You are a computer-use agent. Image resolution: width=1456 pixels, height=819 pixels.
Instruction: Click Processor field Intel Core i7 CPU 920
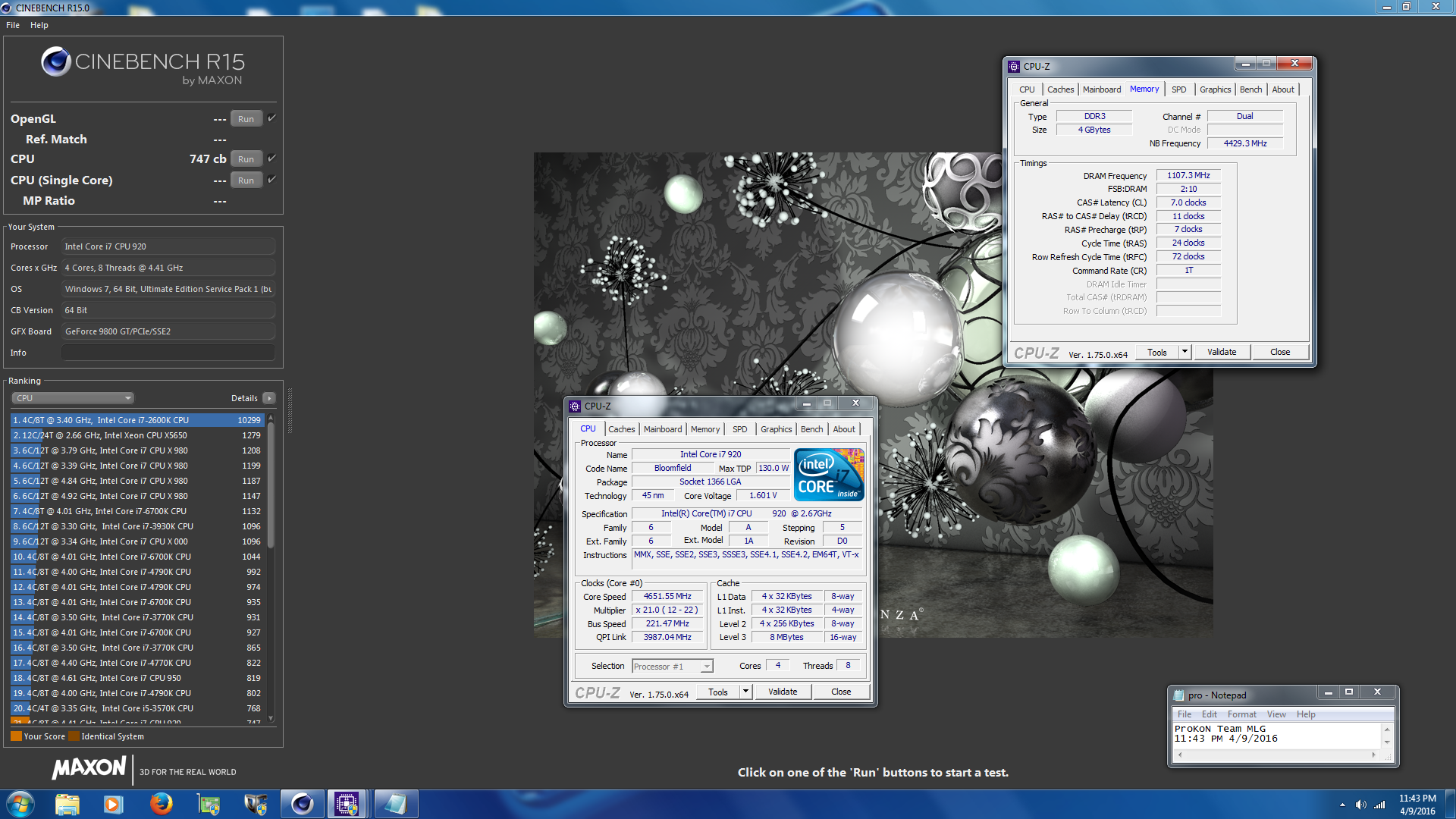click(168, 246)
